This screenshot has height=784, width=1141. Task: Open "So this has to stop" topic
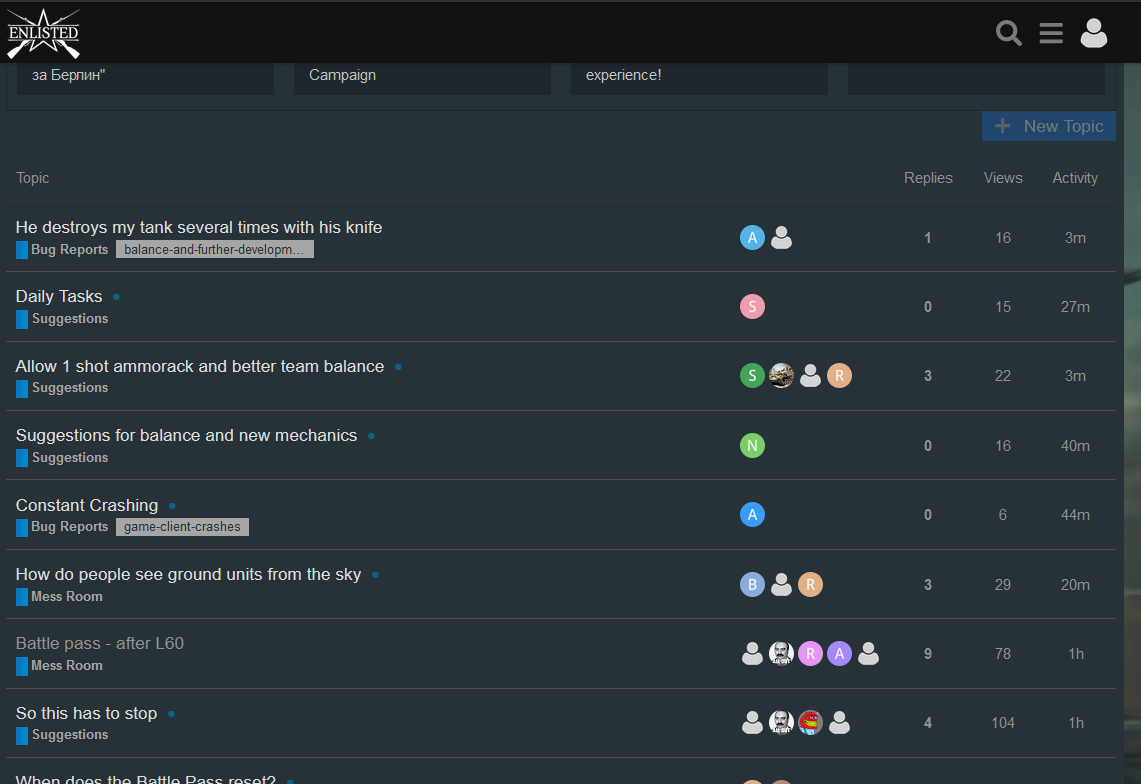86,713
